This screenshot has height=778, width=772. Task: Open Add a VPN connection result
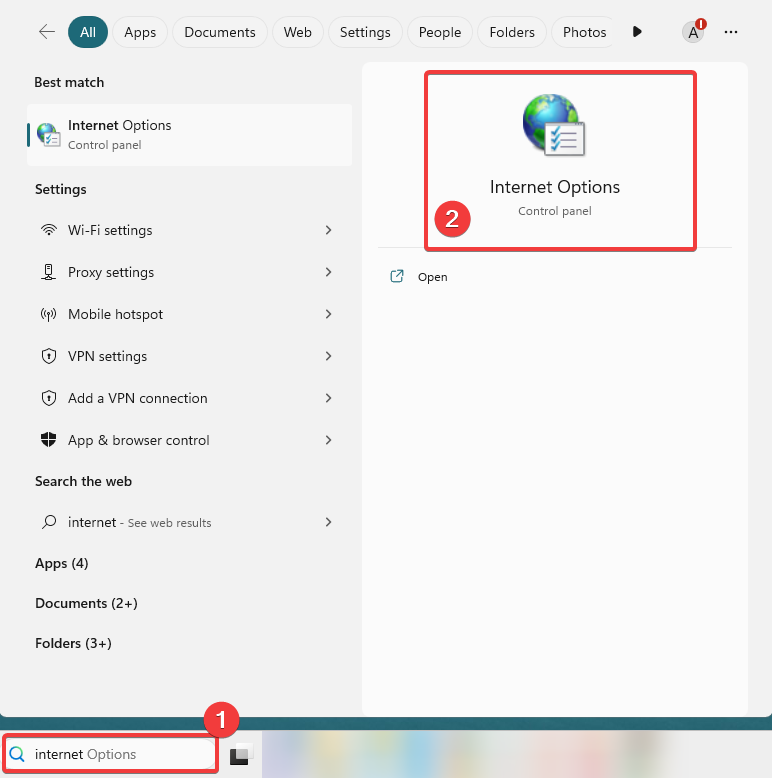click(x=190, y=398)
